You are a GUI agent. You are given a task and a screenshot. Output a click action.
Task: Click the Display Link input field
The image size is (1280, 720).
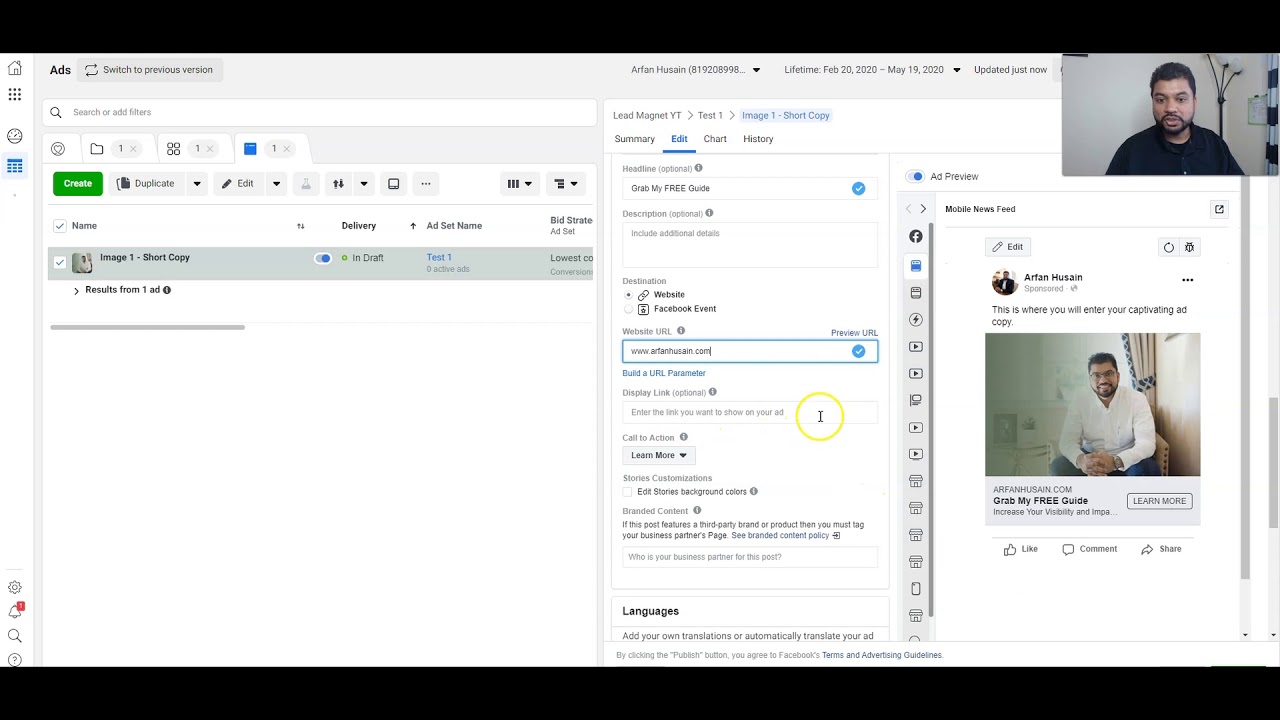(x=750, y=412)
